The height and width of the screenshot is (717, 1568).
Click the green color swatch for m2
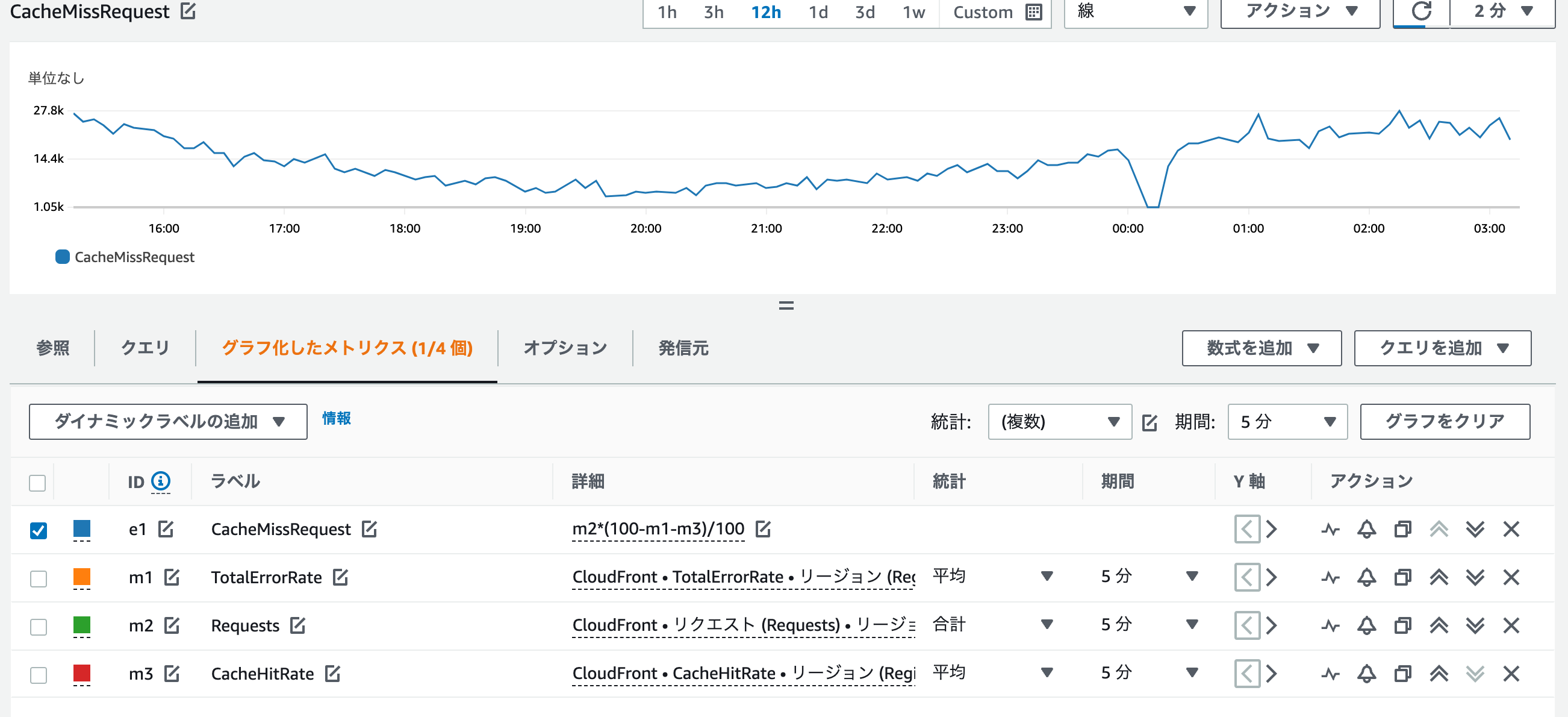click(x=81, y=625)
